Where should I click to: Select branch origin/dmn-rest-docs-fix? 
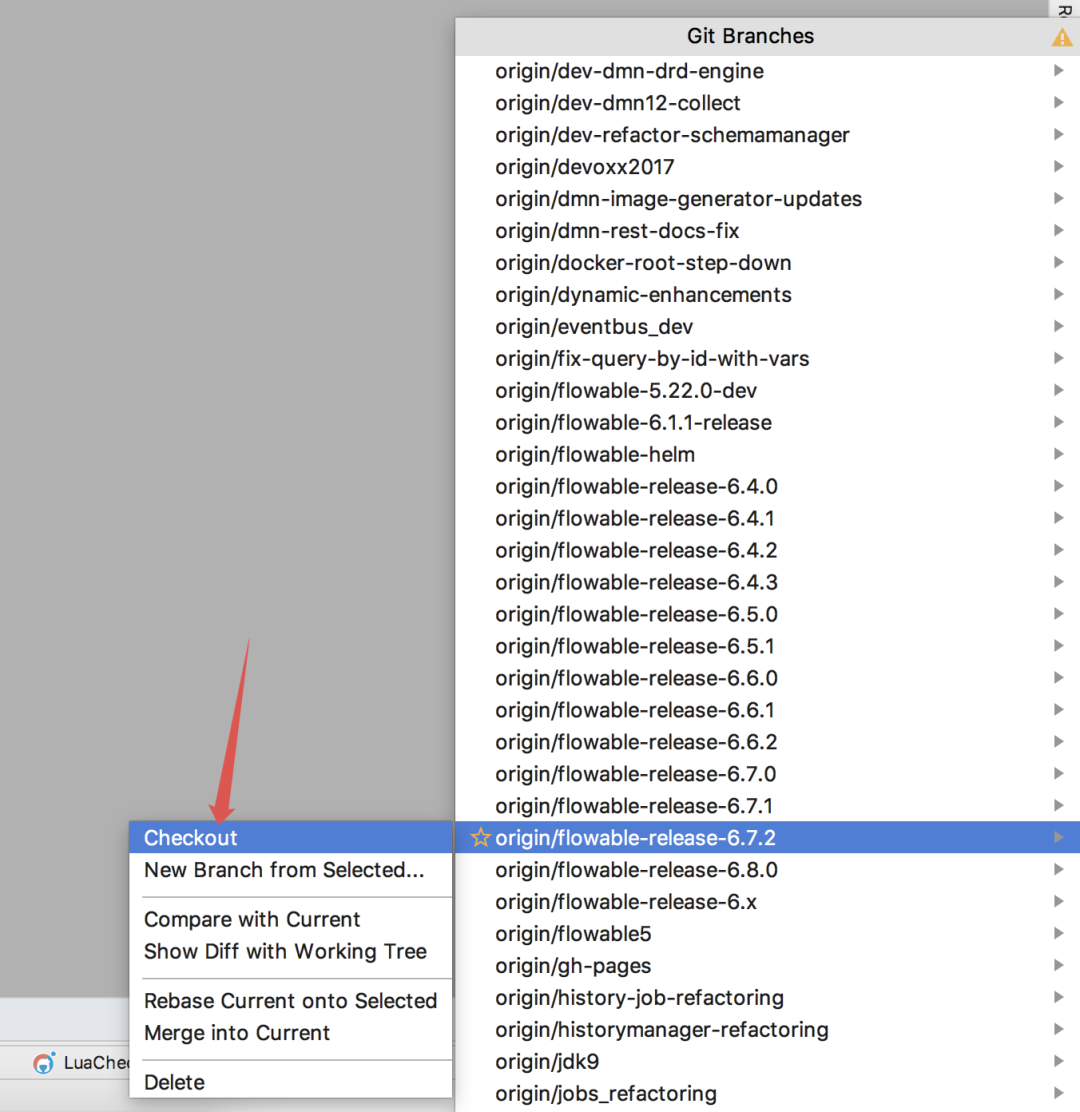767,230
